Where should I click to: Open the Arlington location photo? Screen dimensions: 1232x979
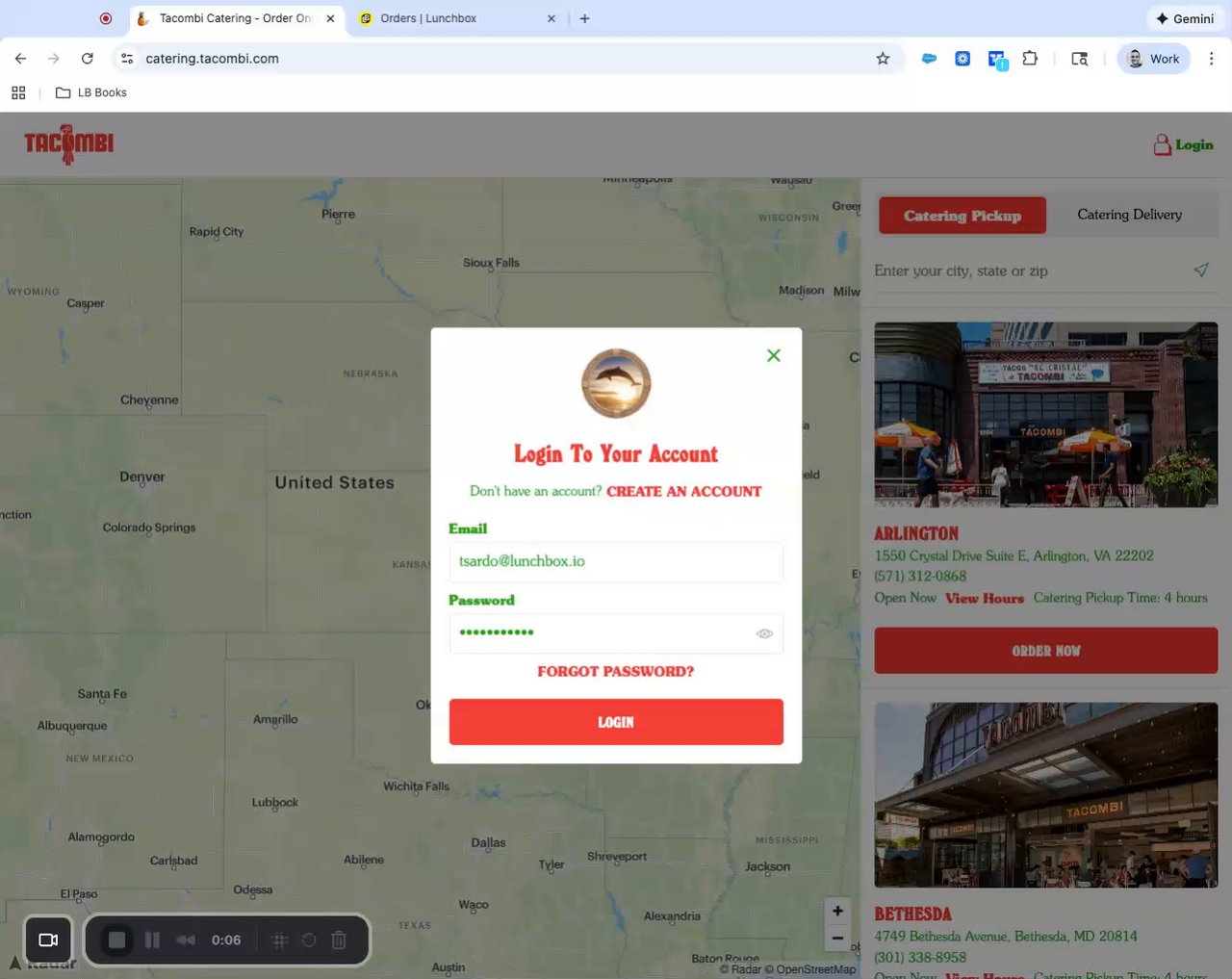tap(1046, 415)
